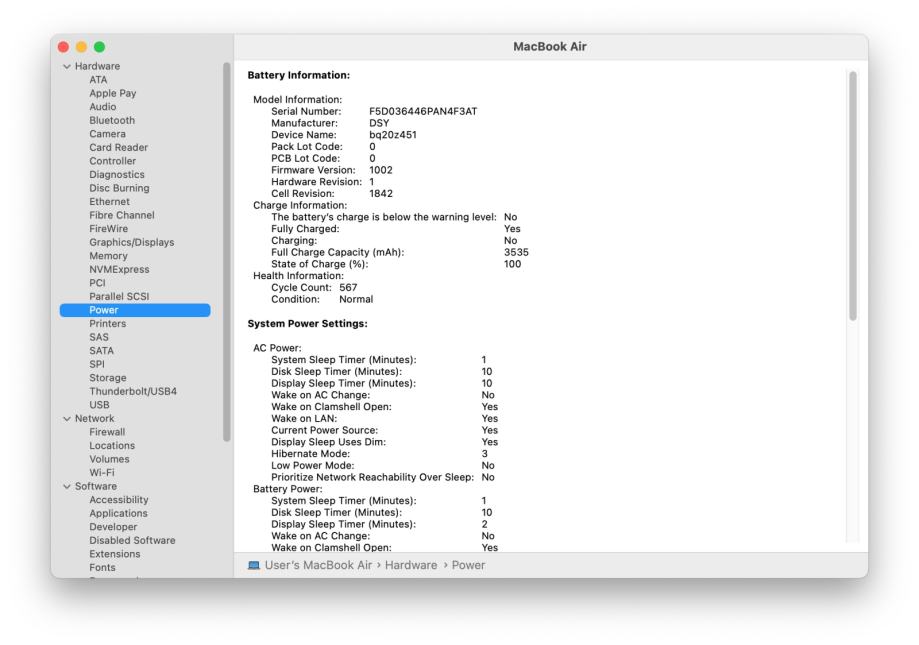Image resolution: width=919 pixels, height=645 pixels.
Task: Click the sidebar vertical scrollbar
Action: pyautogui.click(x=227, y=252)
